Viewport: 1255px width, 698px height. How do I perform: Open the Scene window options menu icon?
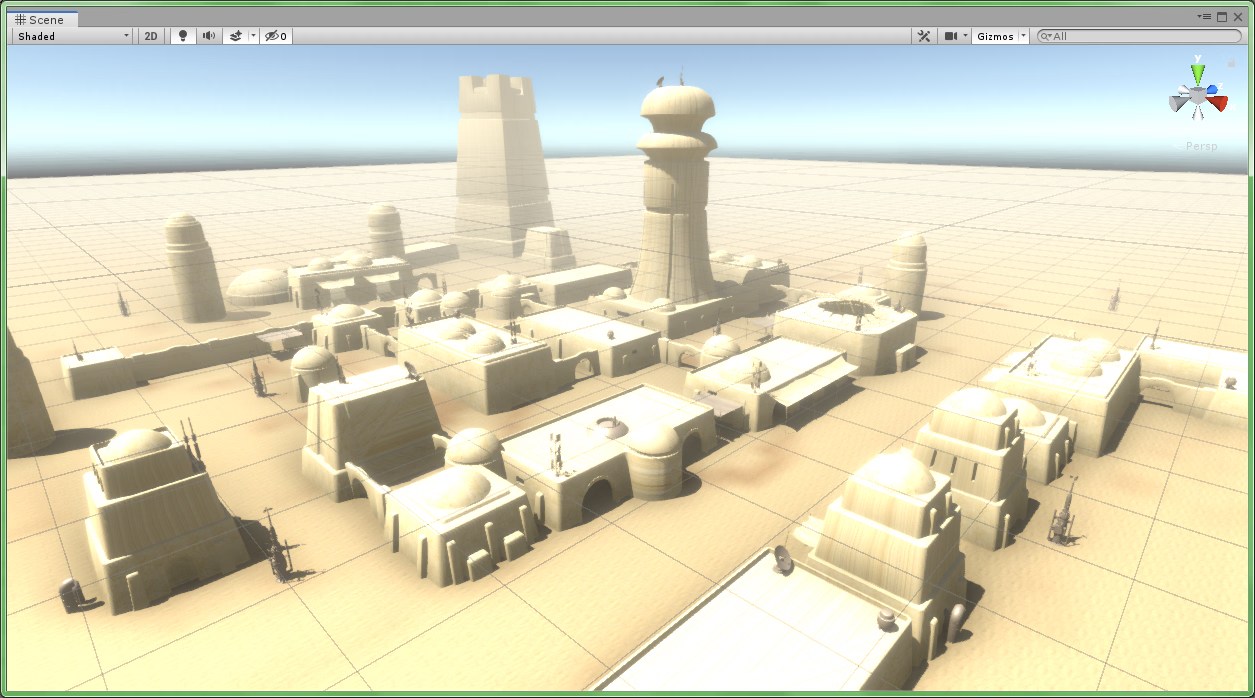(1206, 17)
